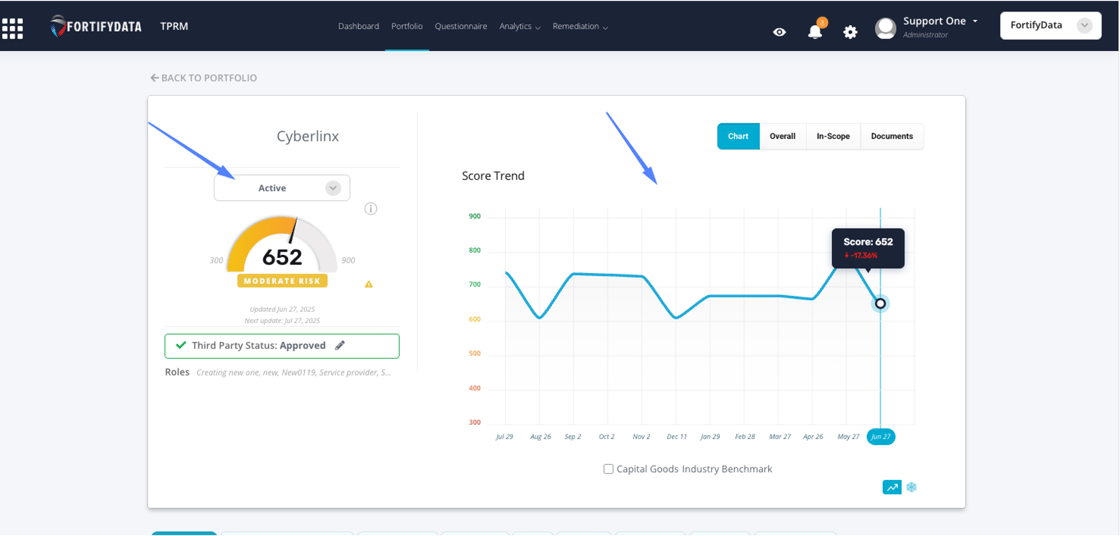Open the notifications bell

[x=815, y=31]
